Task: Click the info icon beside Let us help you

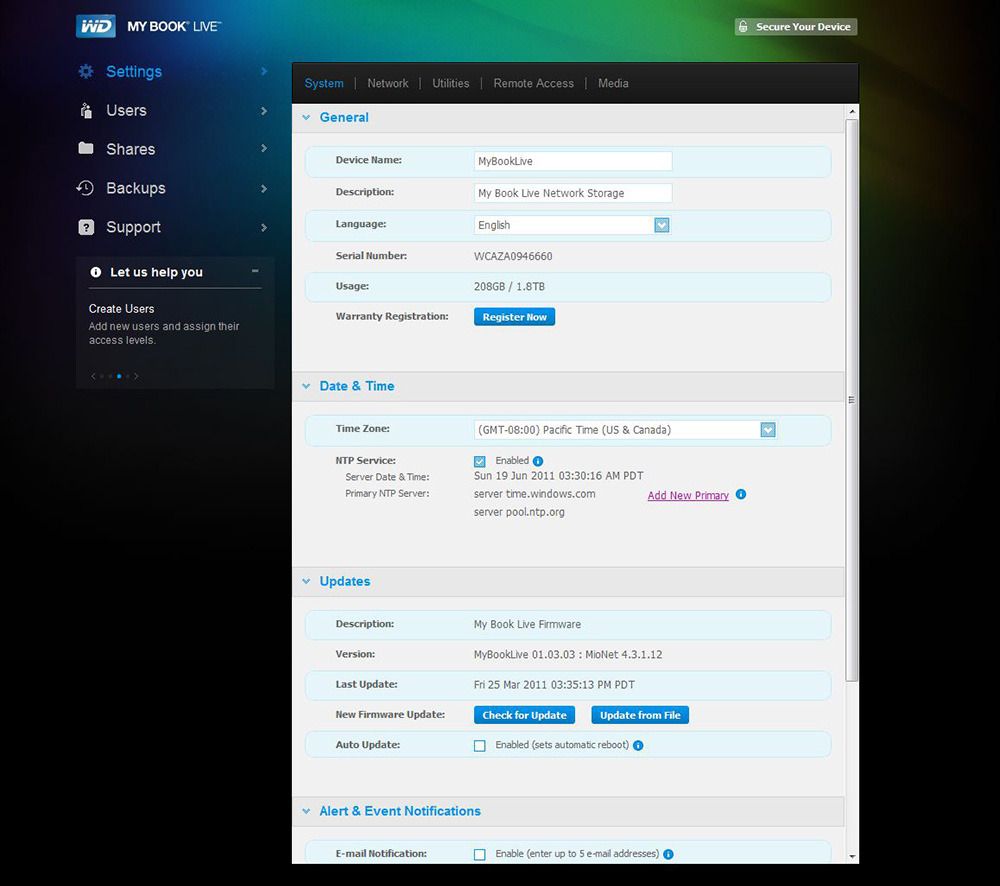Action: pos(96,272)
